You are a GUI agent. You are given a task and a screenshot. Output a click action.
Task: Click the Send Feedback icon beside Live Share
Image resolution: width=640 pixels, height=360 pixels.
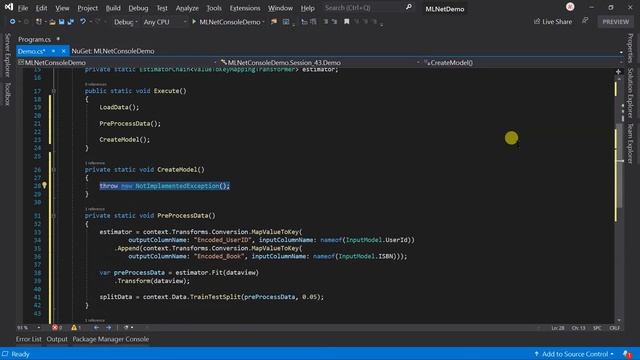[x=585, y=21]
